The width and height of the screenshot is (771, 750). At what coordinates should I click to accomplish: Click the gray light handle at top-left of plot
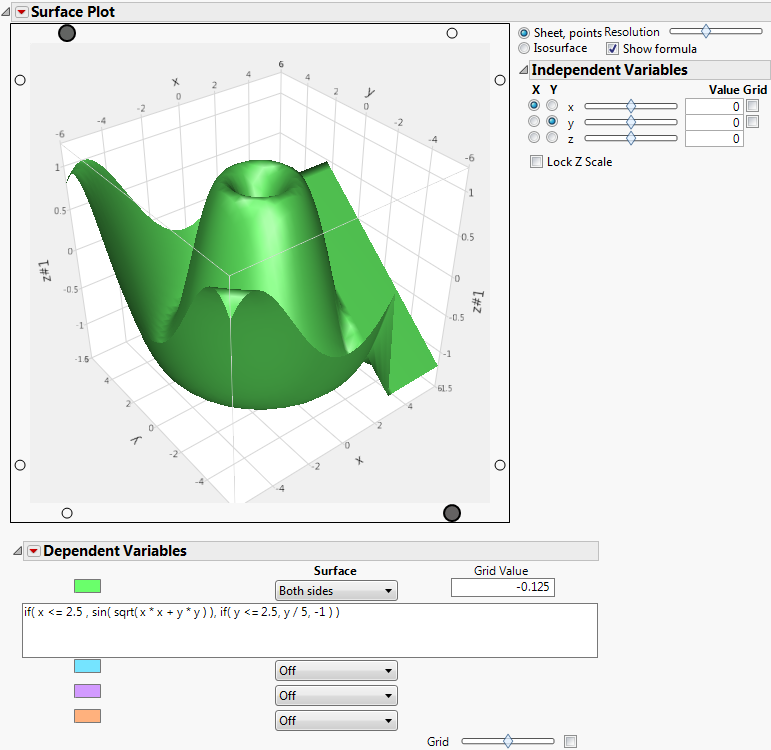(x=67, y=33)
